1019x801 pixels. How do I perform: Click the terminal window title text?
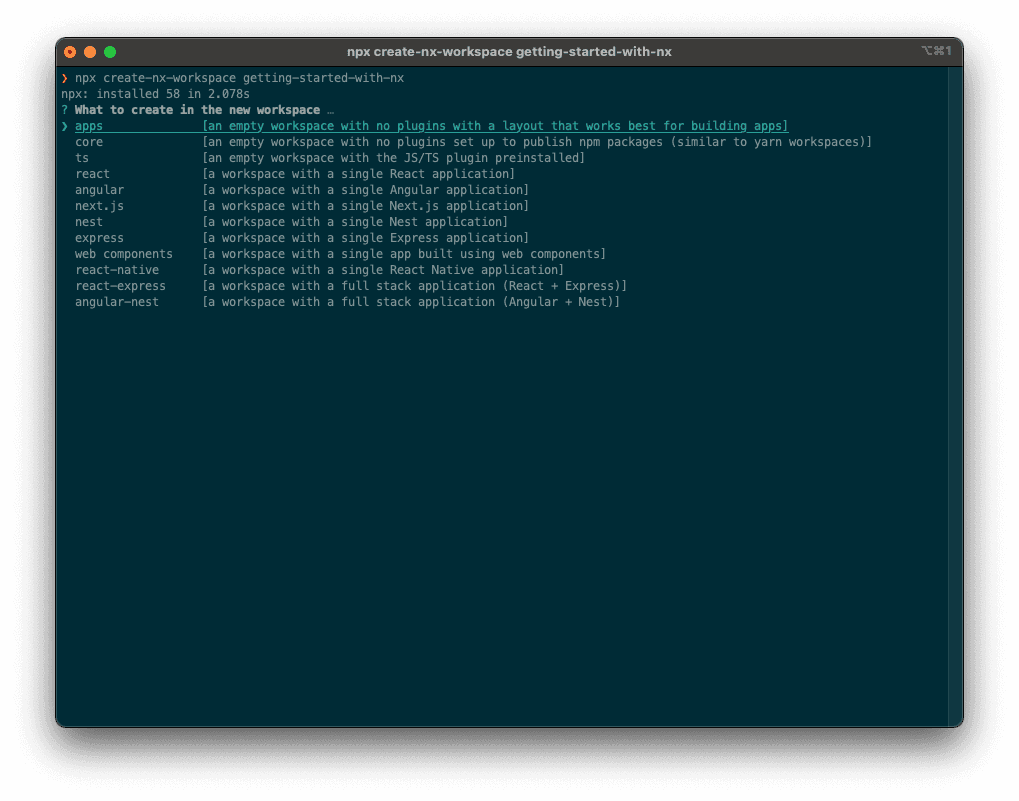point(509,52)
